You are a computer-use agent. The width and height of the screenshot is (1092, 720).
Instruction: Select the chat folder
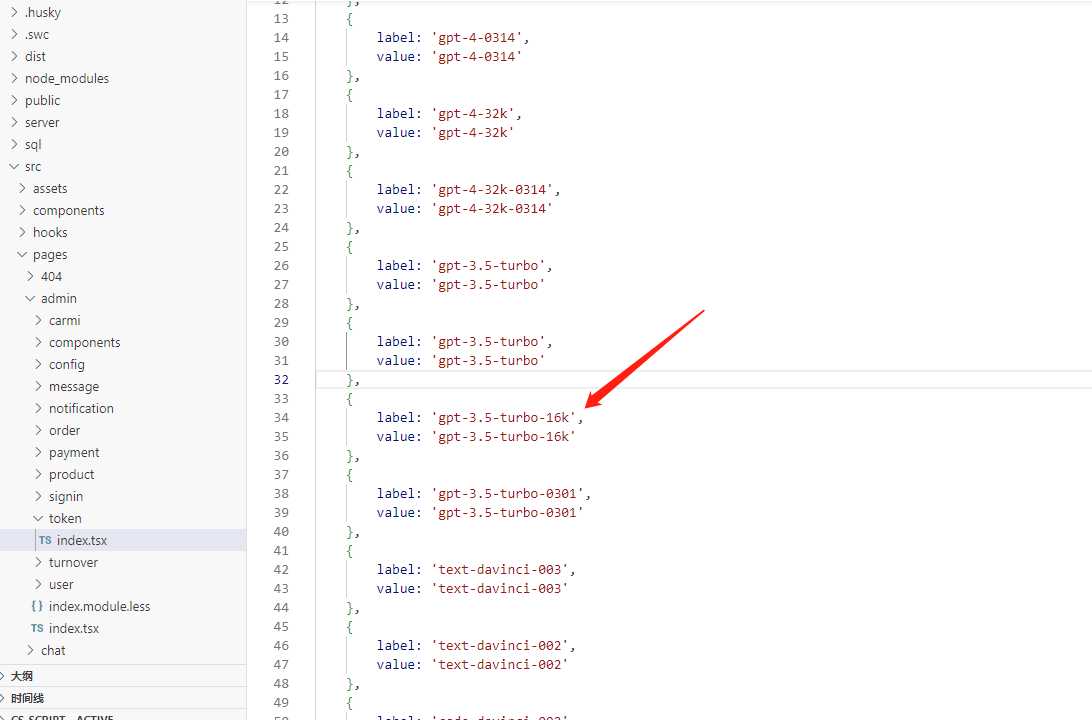pos(53,651)
